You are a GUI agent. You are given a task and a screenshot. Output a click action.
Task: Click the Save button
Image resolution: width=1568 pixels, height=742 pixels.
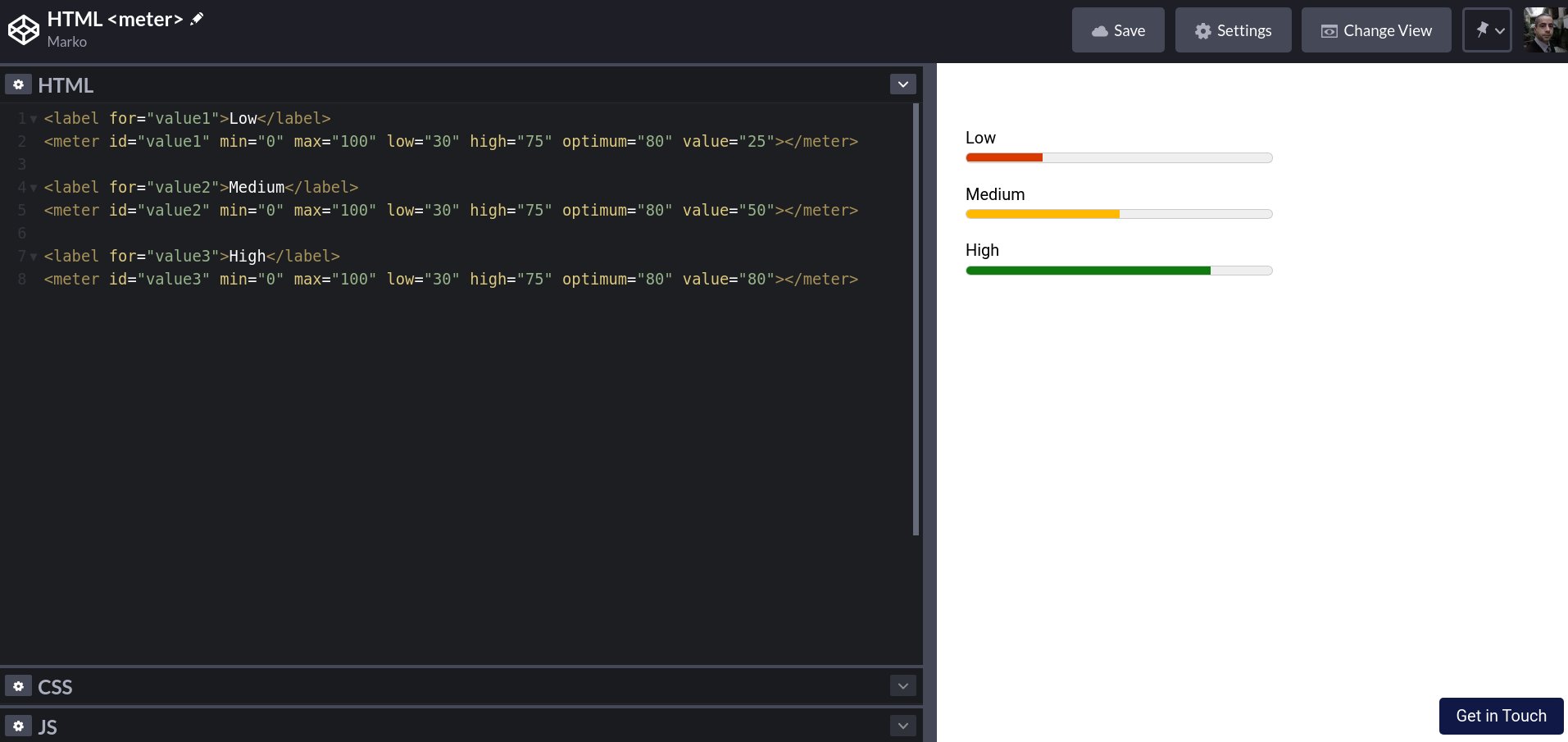(x=1118, y=30)
